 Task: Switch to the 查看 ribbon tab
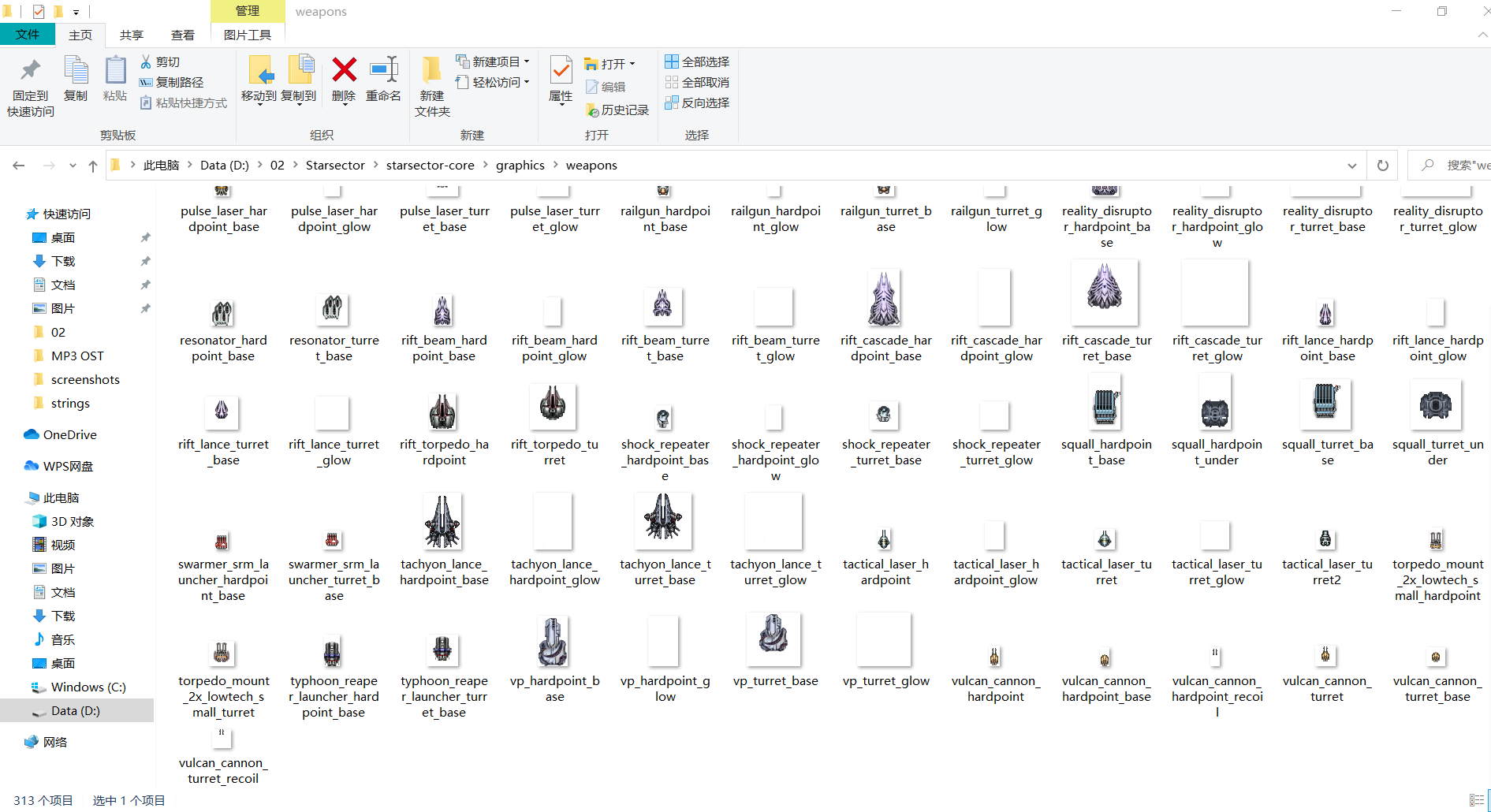(182, 35)
